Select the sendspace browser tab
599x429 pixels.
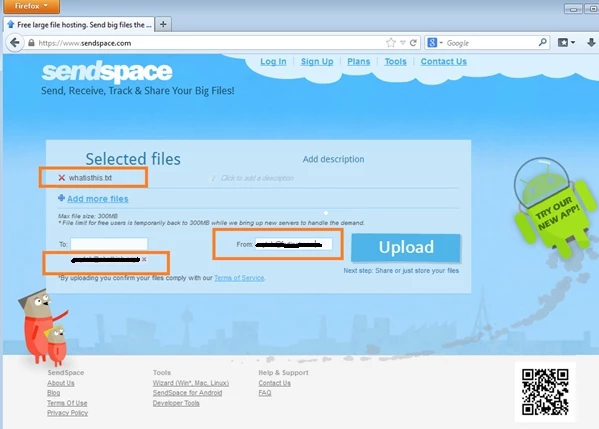pyautogui.click(x=79, y=25)
